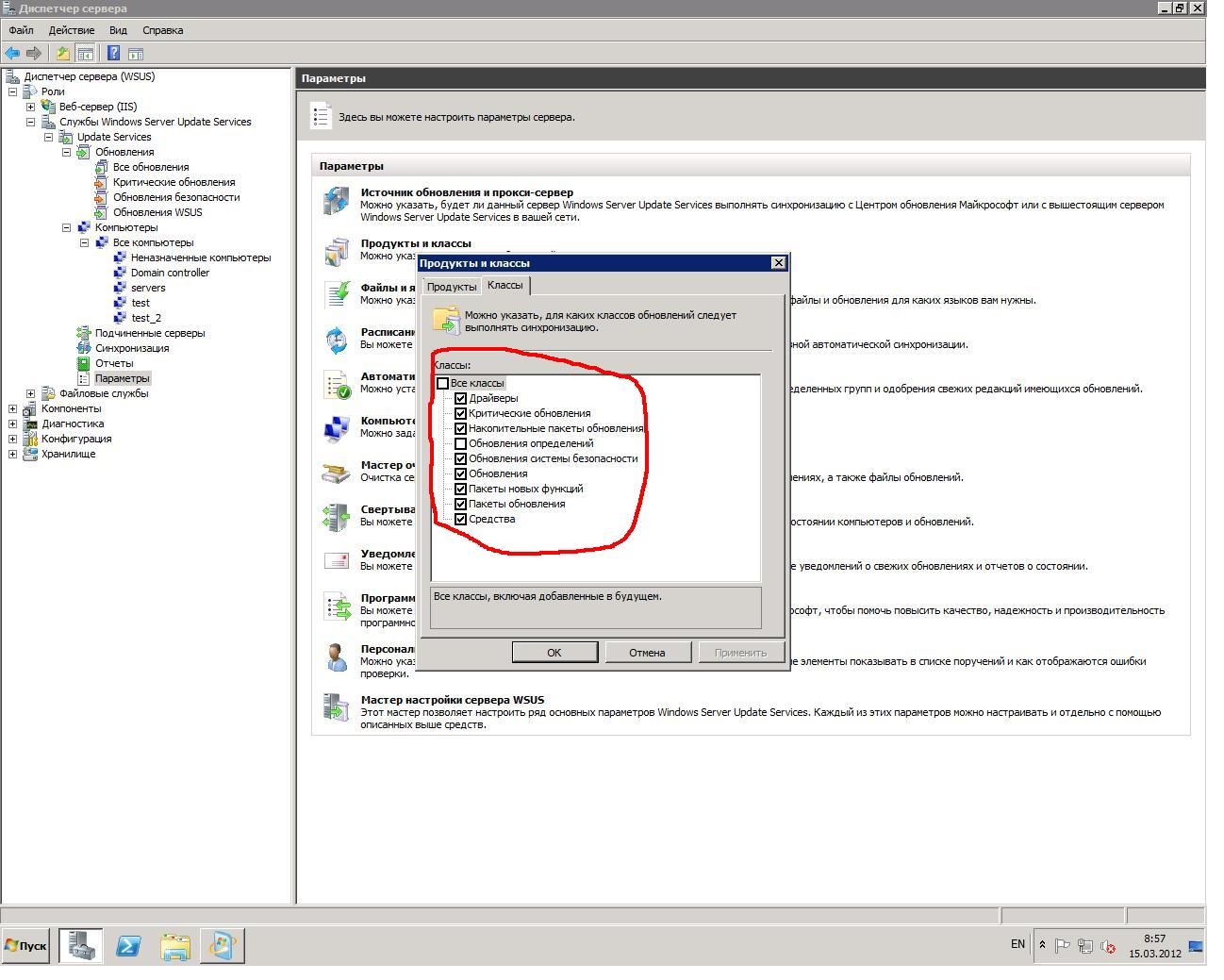The height and width of the screenshot is (980, 1224).
Task: Open Server Manager from the taskbar
Action: (81, 945)
